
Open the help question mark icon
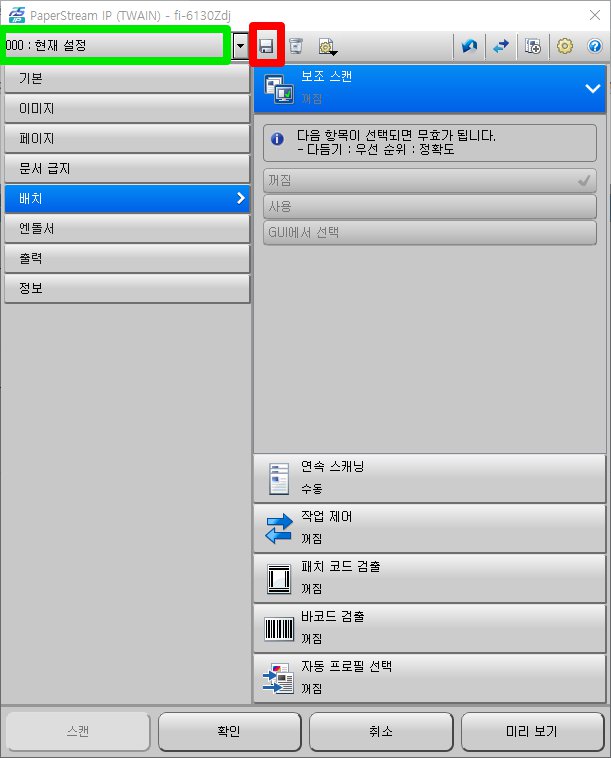(x=595, y=46)
